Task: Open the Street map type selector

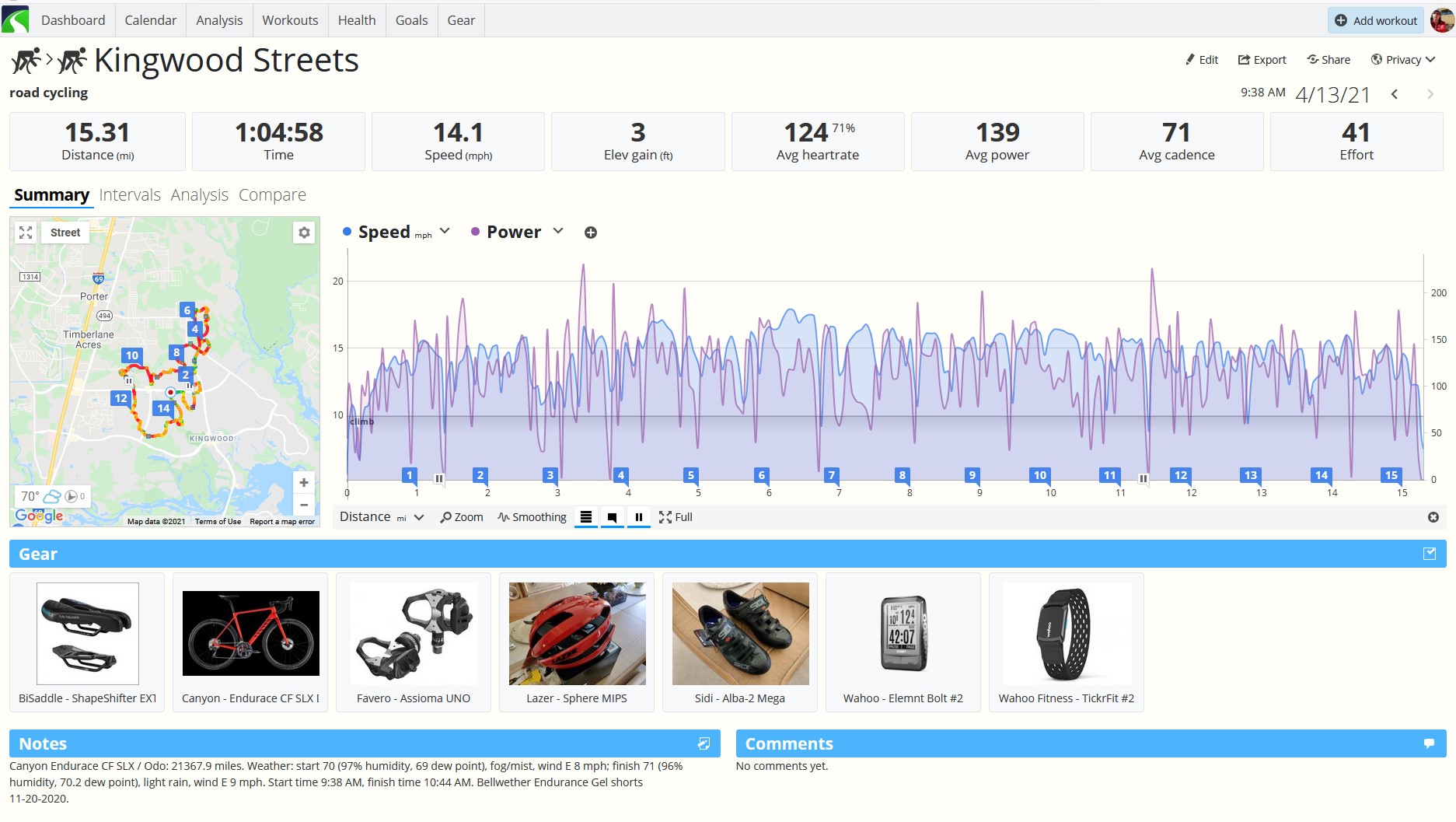Action: point(65,233)
